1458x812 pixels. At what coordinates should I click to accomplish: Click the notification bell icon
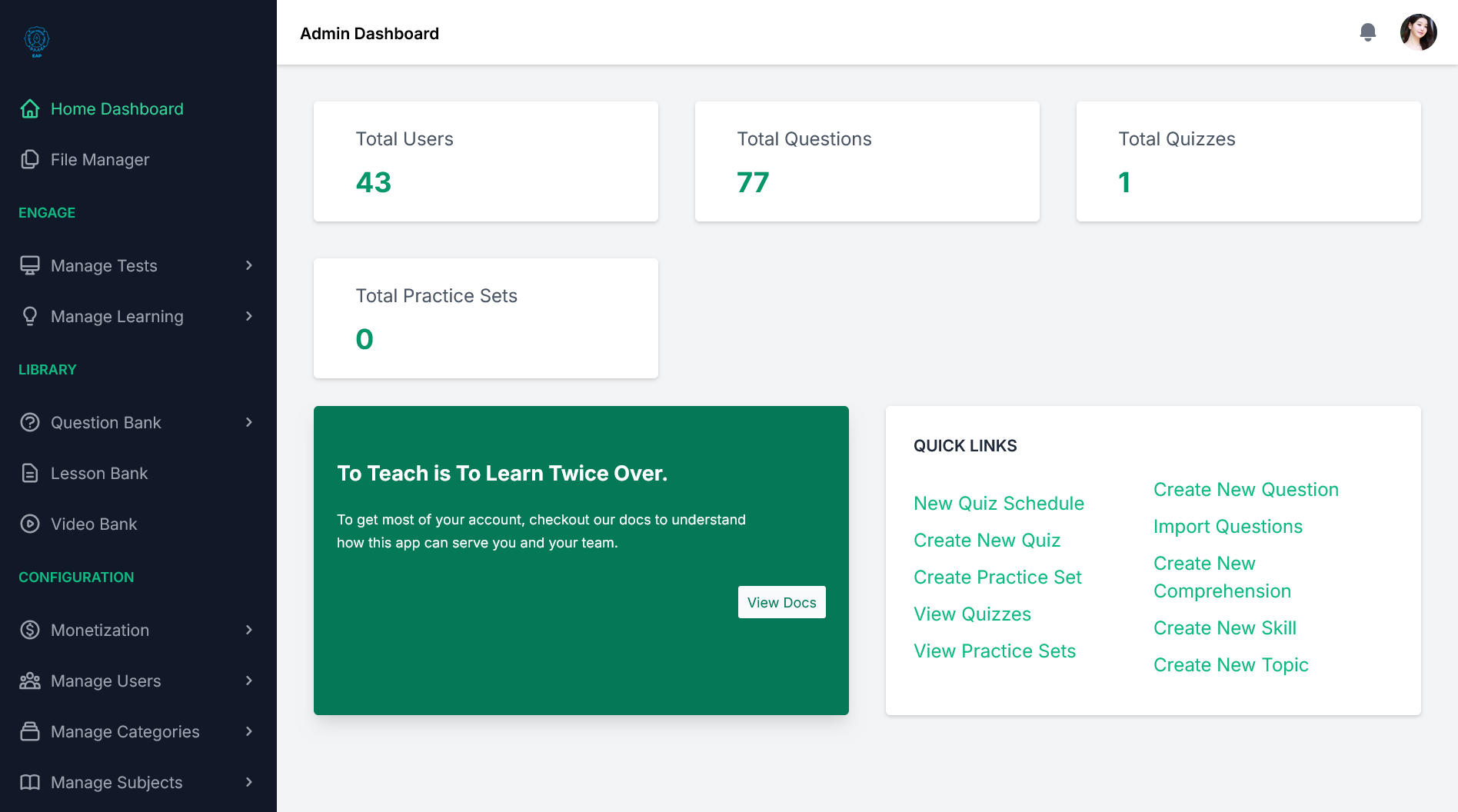tap(1367, 32)
